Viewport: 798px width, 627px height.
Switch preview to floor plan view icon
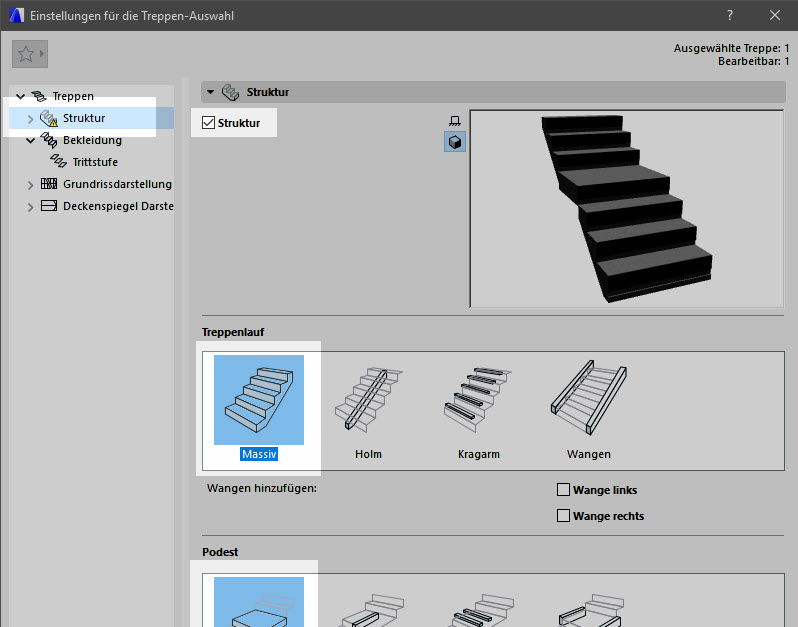tap(454, 121)
